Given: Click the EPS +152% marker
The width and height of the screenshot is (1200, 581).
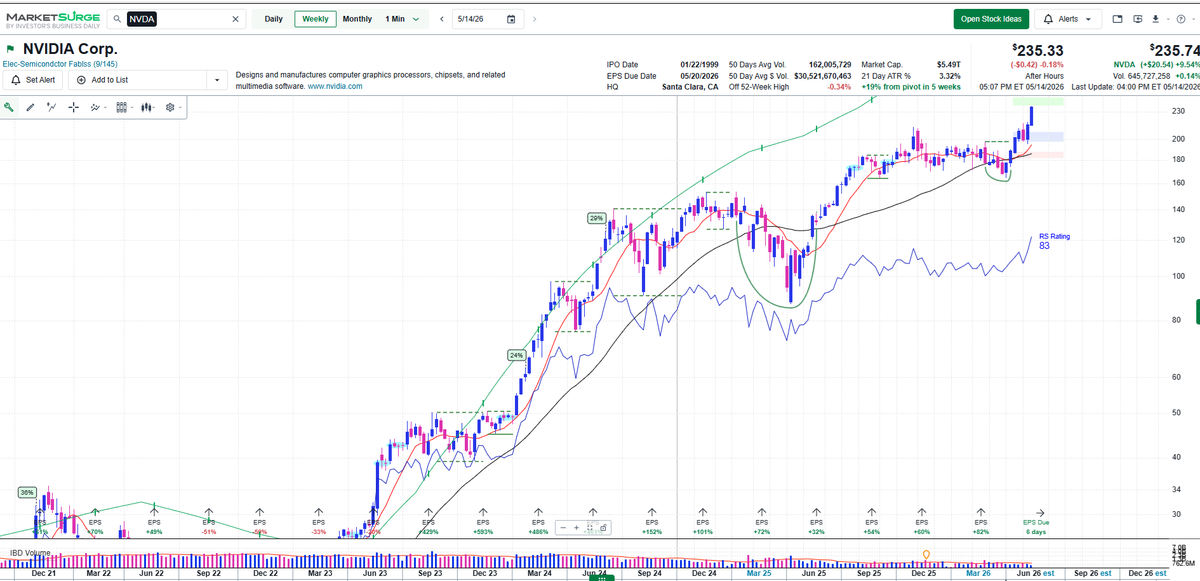Looking at the screenshot, I should coord(652,522).
